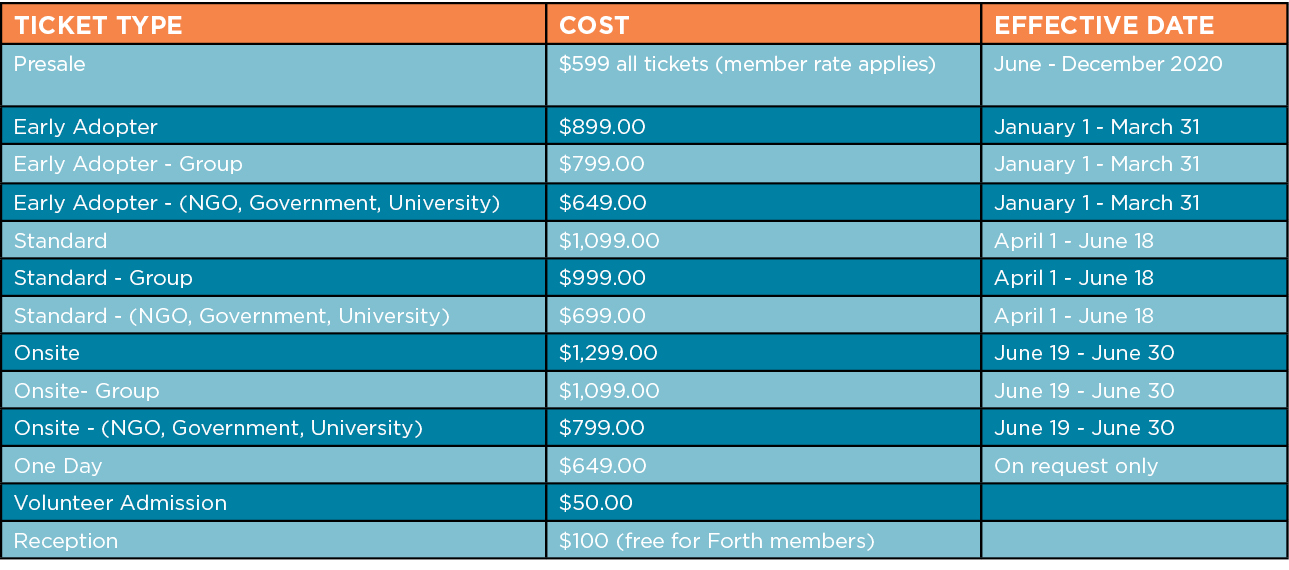Click the June - December 2020 date cell

click(x=1108, y=64)
